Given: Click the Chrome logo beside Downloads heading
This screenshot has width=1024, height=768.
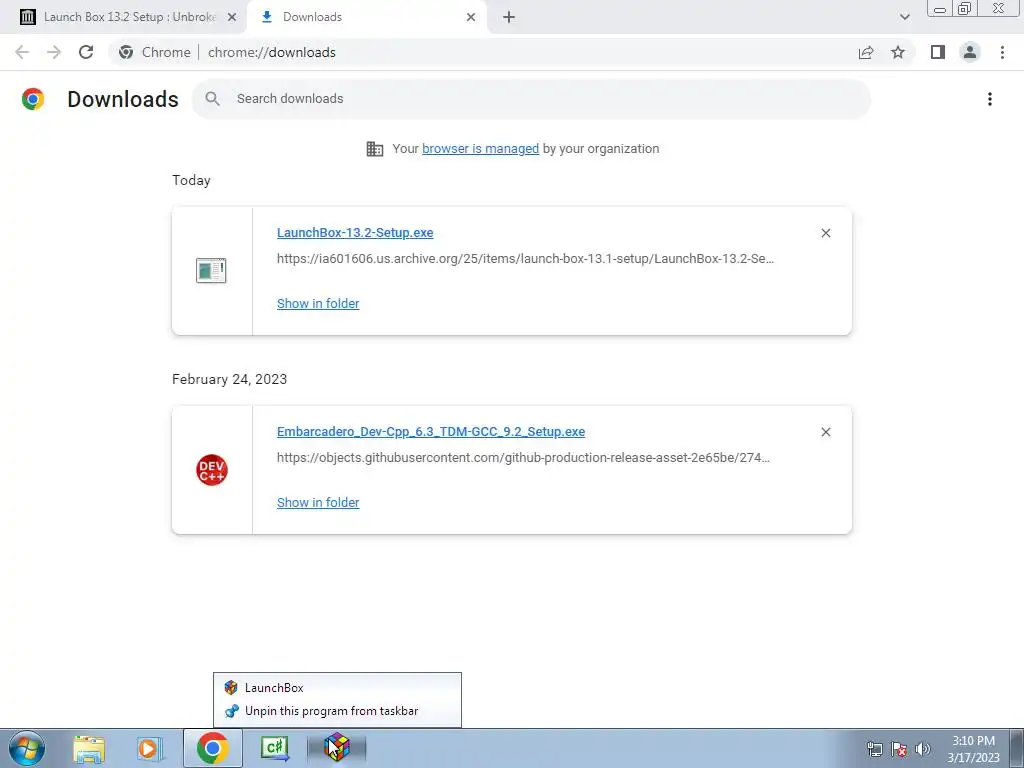Looking at the screenshot, I should 33,99.
